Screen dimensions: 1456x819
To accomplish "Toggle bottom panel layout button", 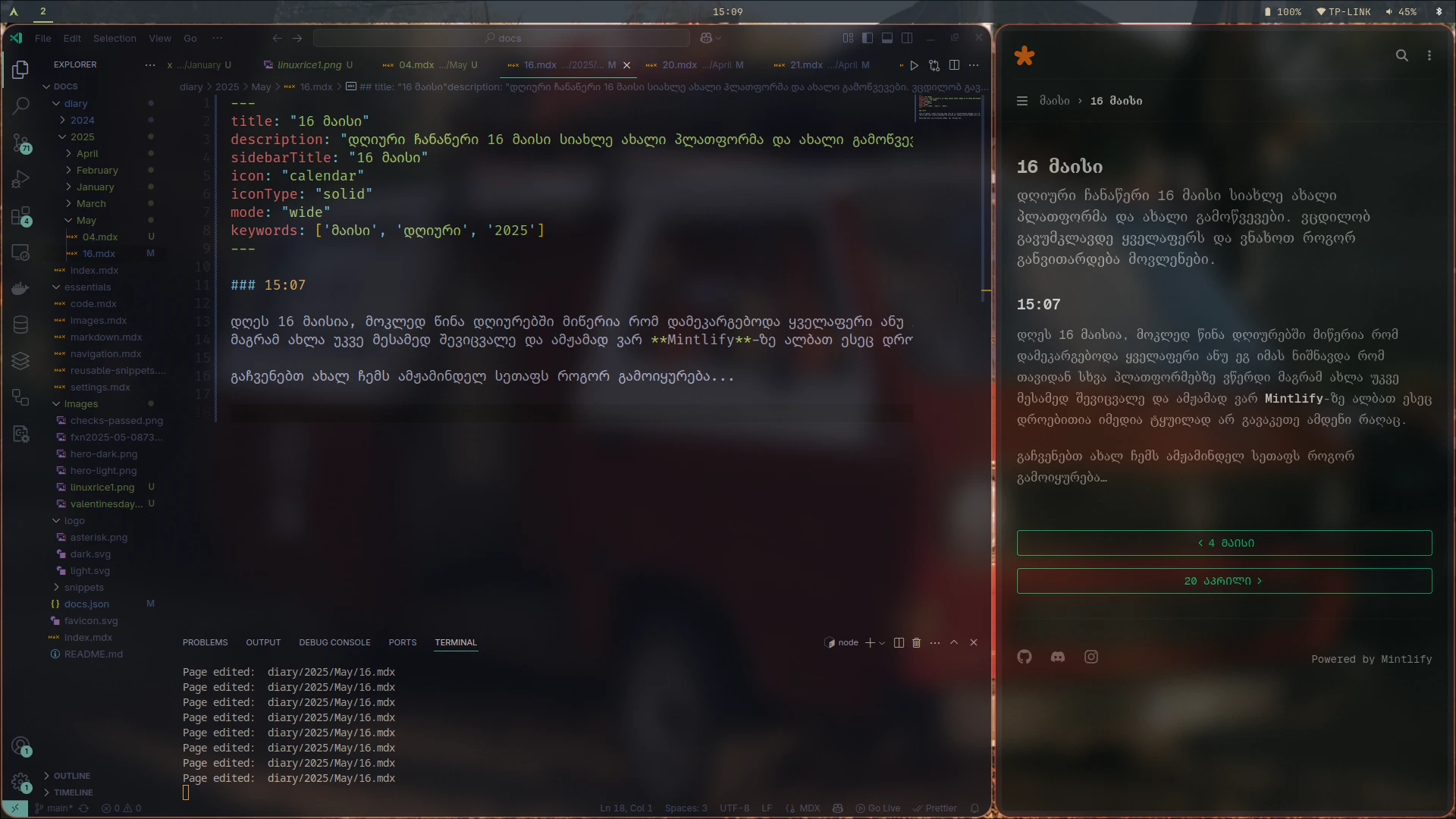I will [887, 38].
